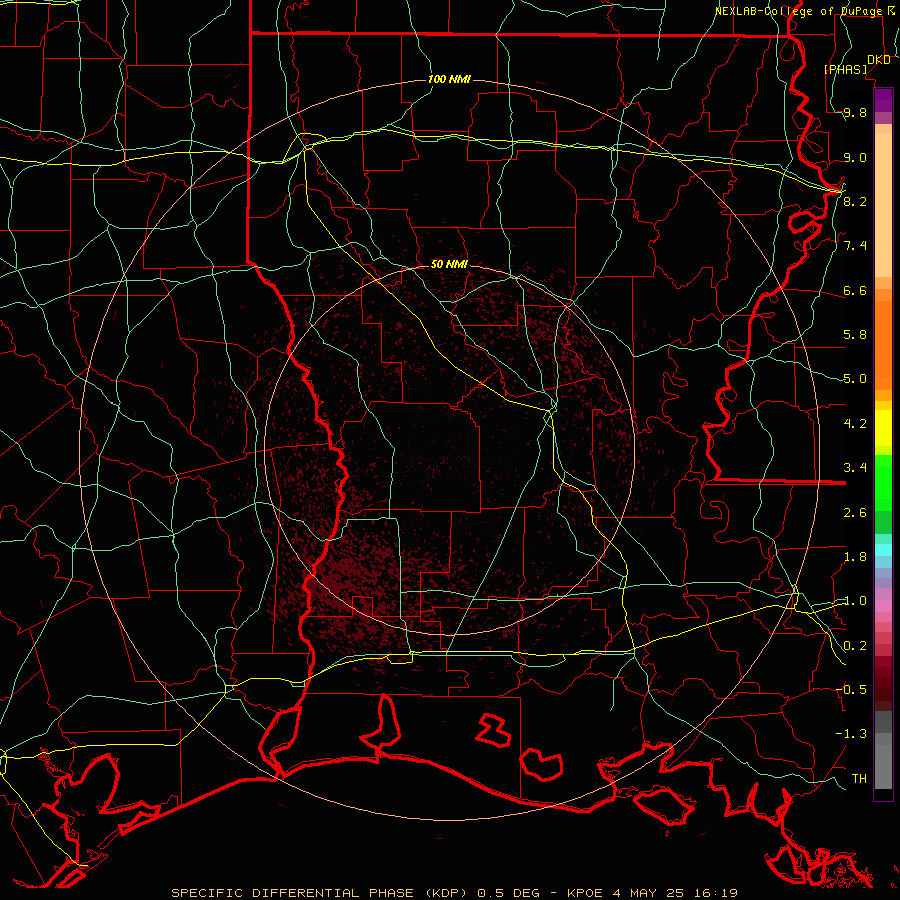Click the -1.3 value on the color scale
Screen dimensions: 900x900
851,734
